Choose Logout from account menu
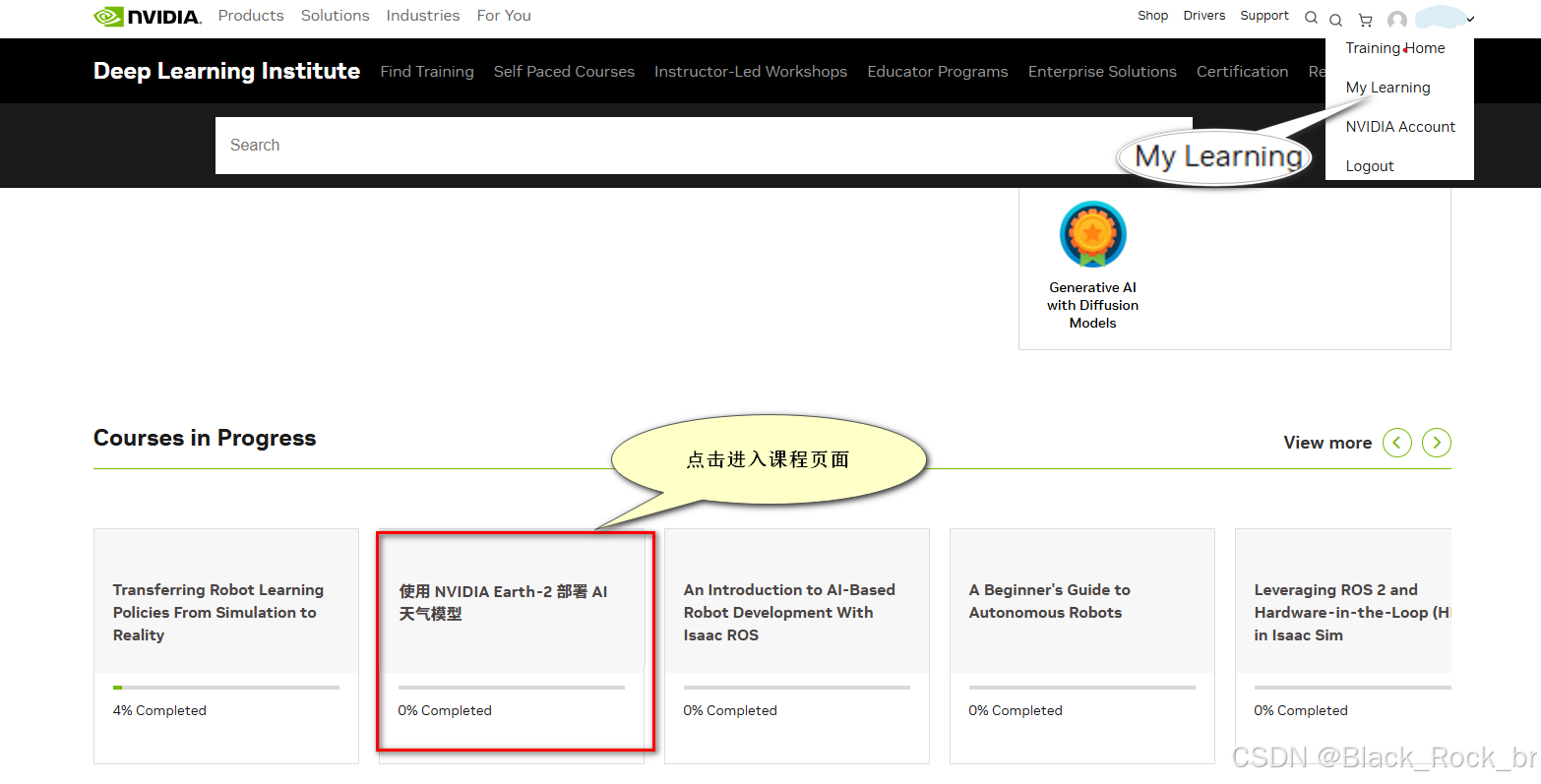The image size is (1541, 784). pos(1370,166)
